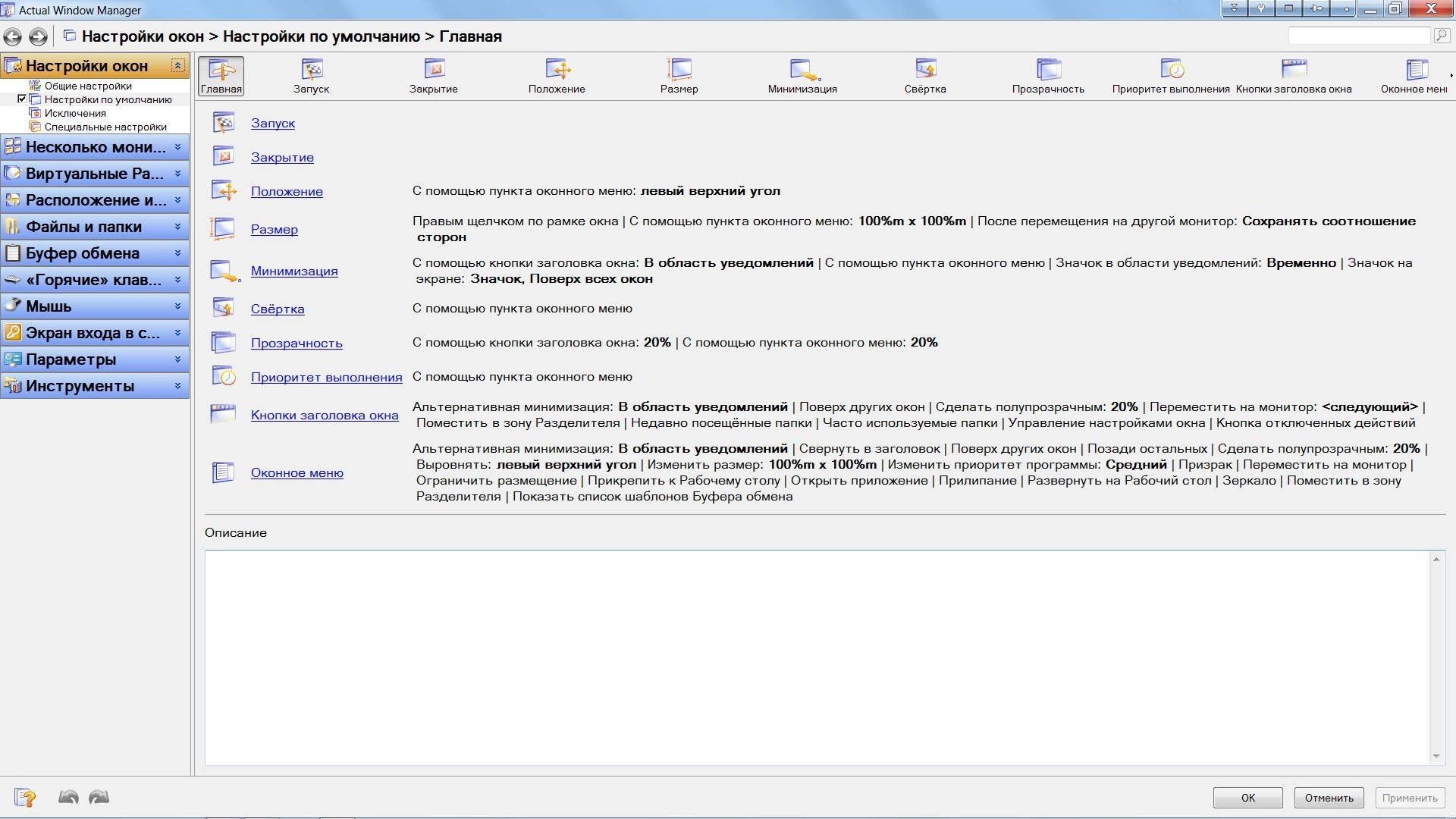Select the Главная toolbar tab
The height and width of the screenshot is (819, 1456).
tap(221, 76)
